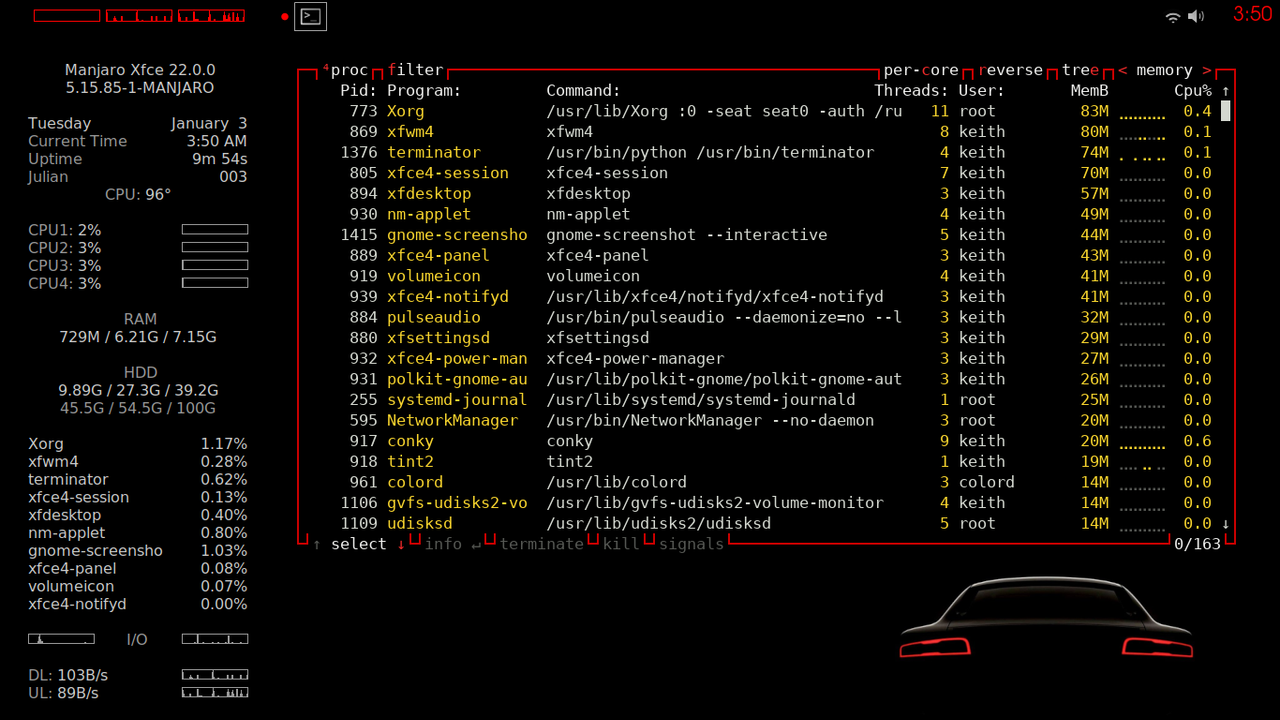This screenshot has width=1280, height=720.
Task: Click the Manjaro Xfce 22.0.0 title text
Action: coord(140,70)
